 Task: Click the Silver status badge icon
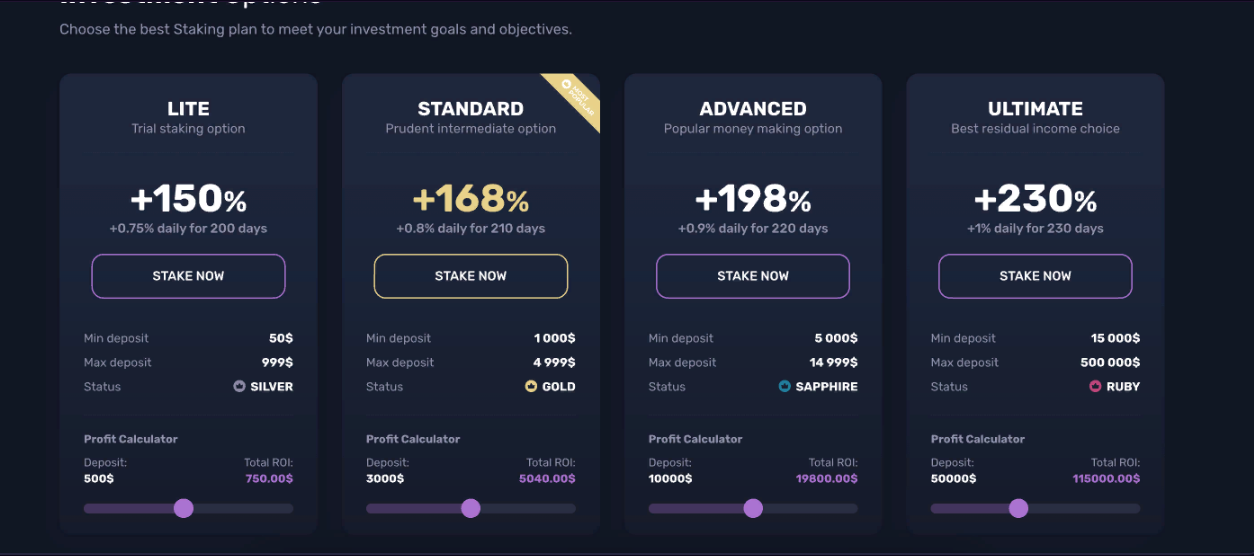[x=239, y=386]
